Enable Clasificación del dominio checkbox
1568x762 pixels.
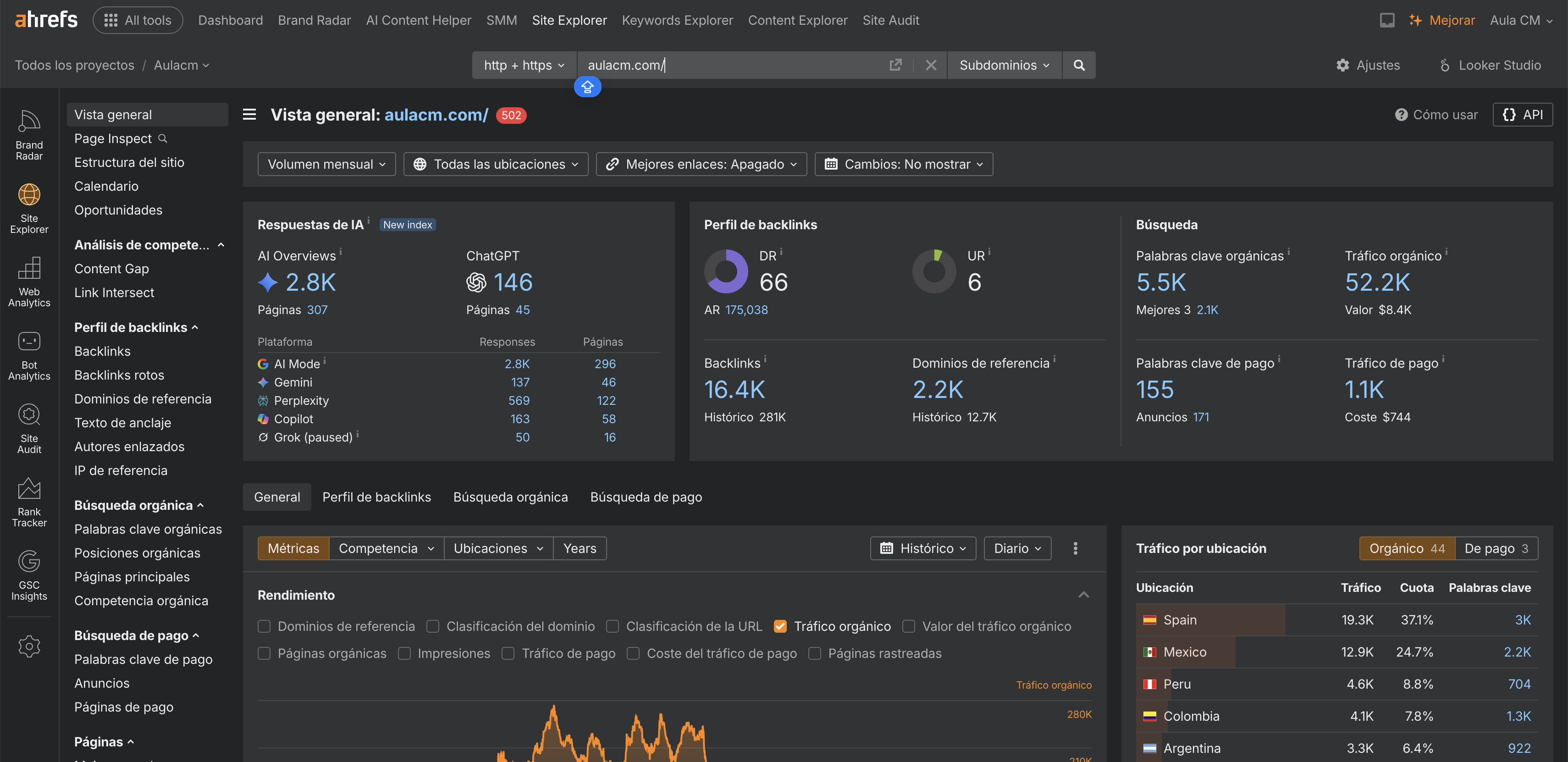433,627
